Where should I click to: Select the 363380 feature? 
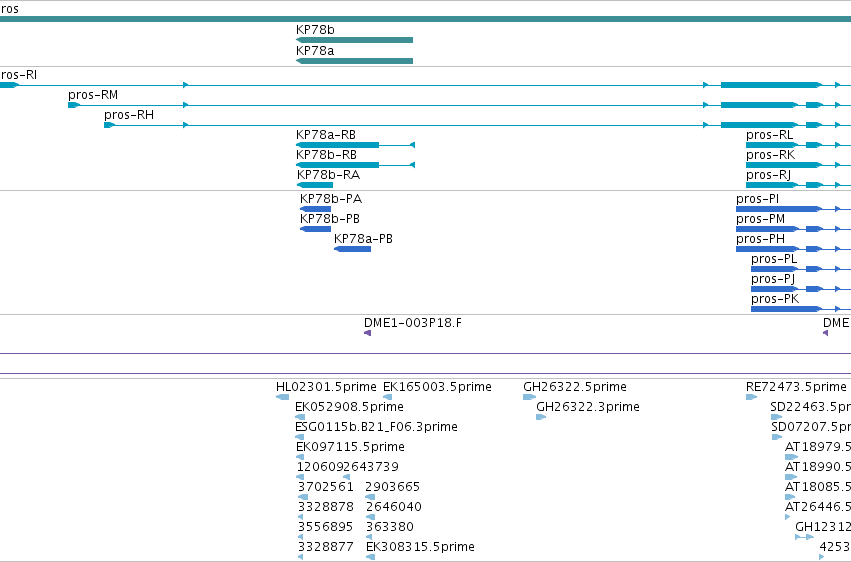click(x=370, y=538)
